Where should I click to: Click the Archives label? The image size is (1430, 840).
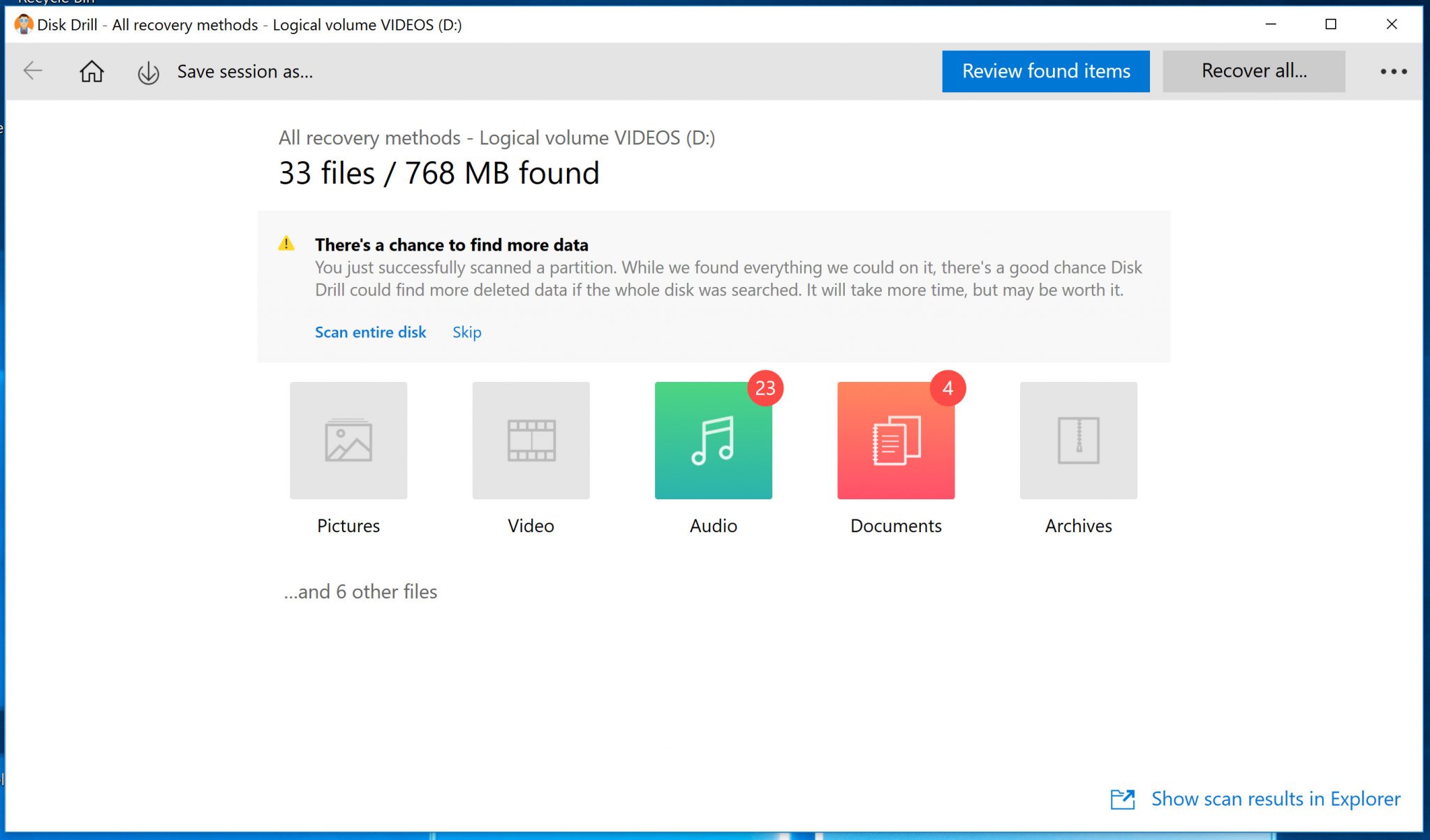[1078, 526]
